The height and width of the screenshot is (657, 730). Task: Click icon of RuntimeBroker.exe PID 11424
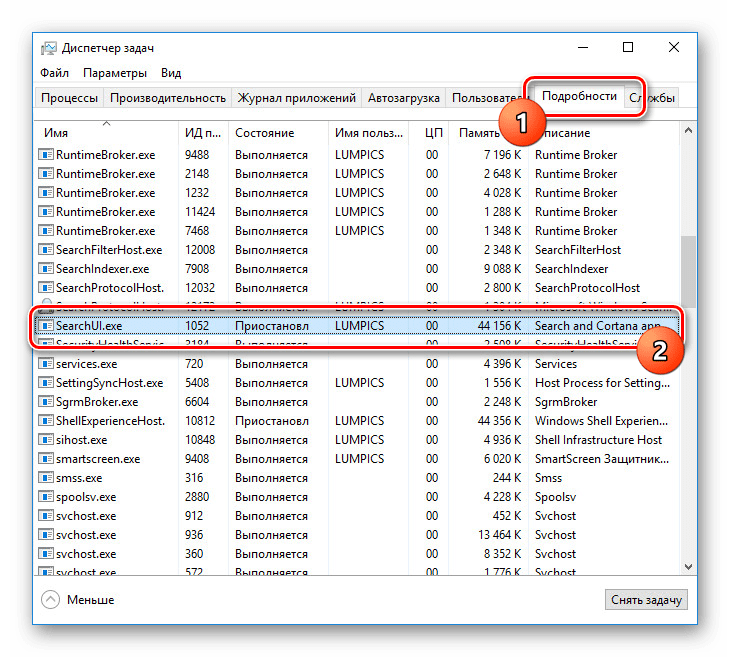pos(46,211)
